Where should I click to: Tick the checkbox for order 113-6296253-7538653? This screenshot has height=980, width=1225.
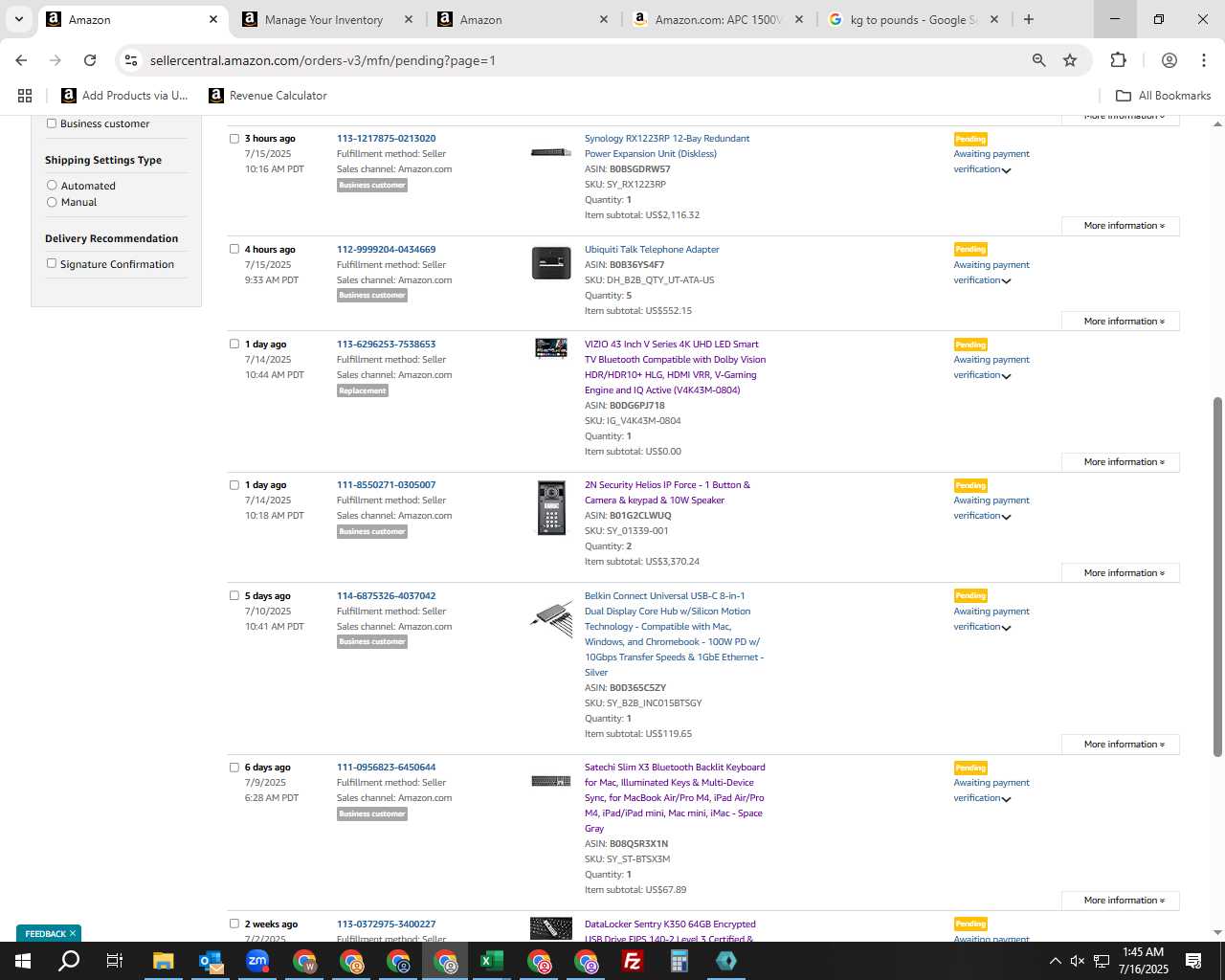(234, 344)
